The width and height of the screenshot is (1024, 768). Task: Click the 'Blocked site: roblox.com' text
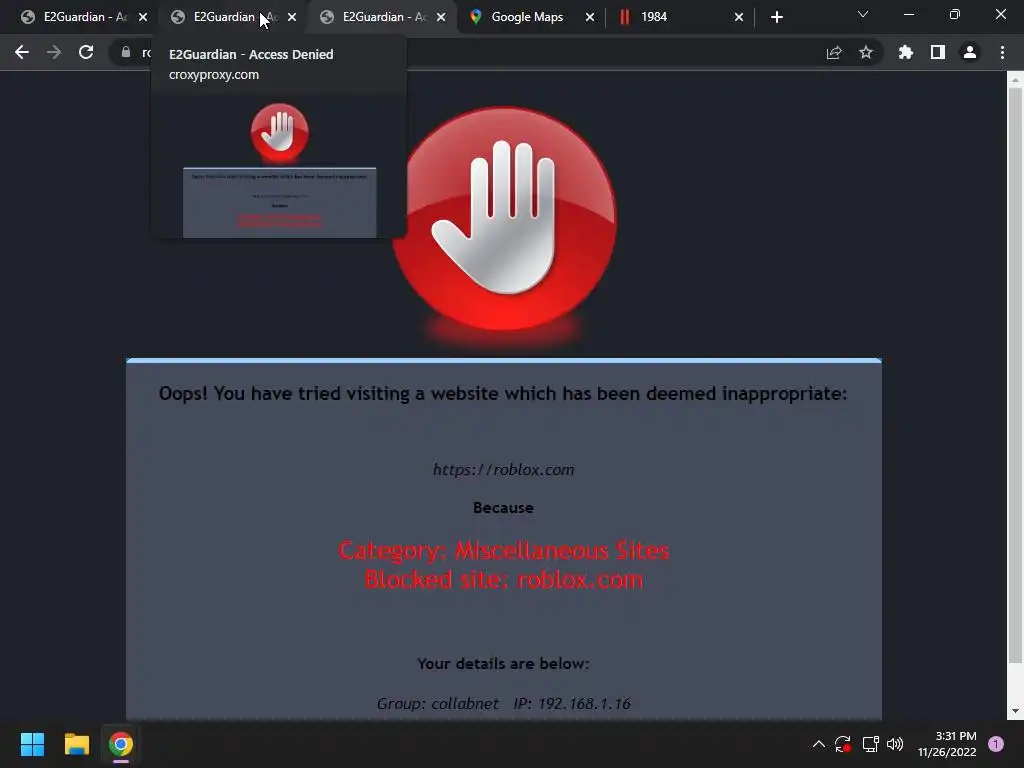click(504, 580)
